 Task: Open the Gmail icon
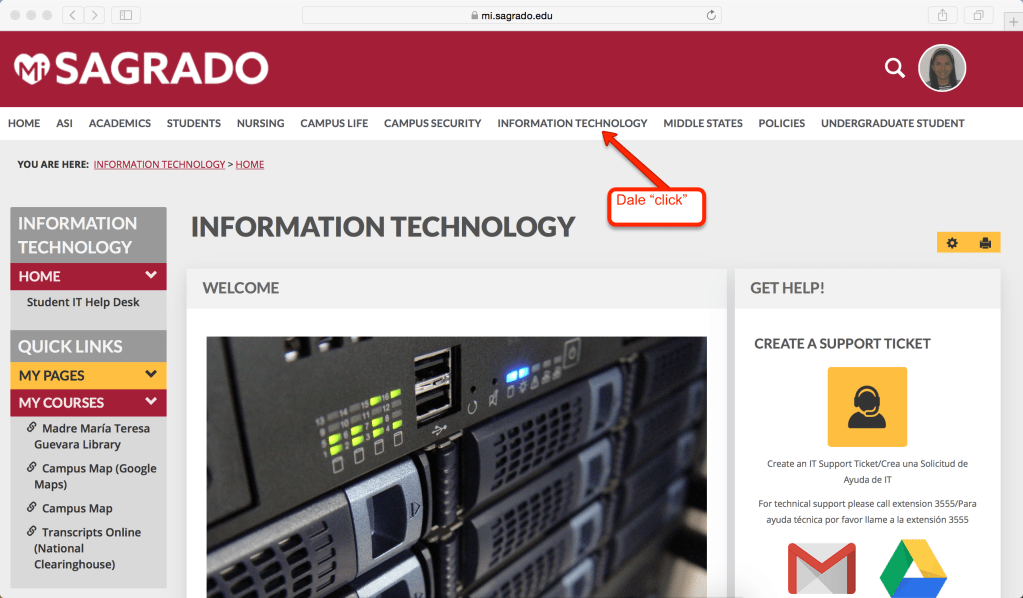point(821,568)
